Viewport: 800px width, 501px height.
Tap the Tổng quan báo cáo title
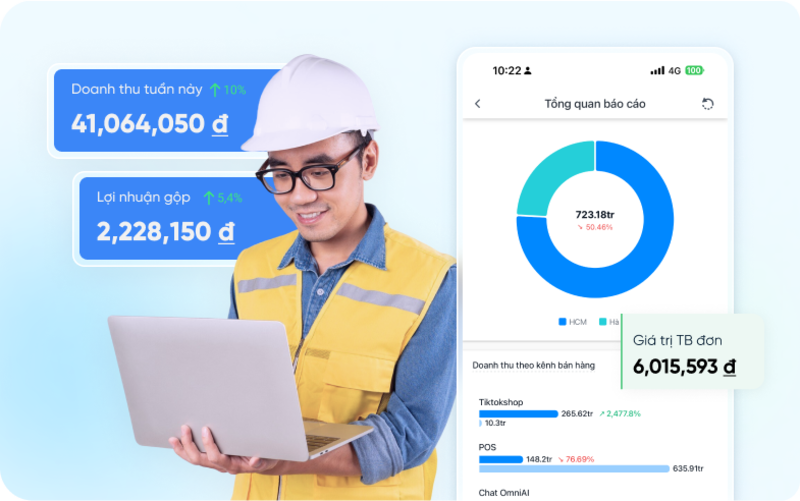coord(595,104)
